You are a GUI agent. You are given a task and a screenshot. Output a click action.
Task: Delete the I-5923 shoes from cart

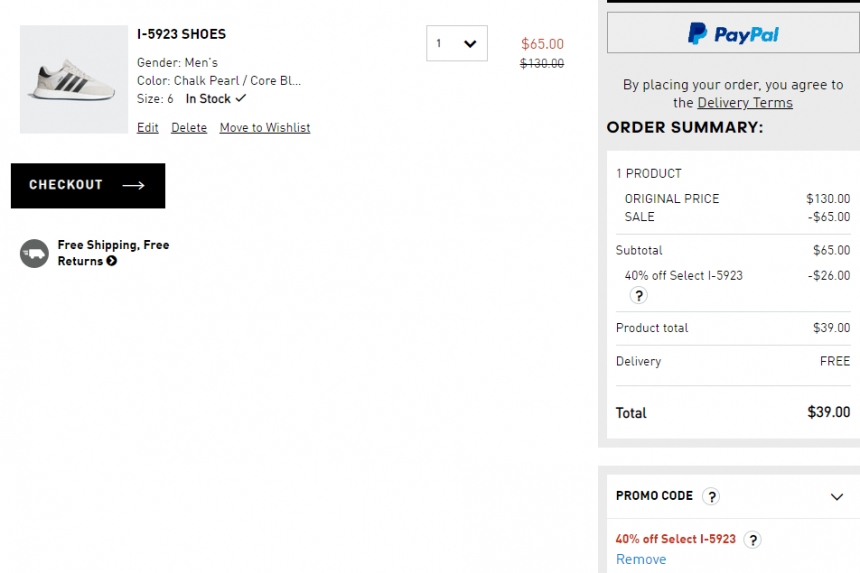point(189,128)
